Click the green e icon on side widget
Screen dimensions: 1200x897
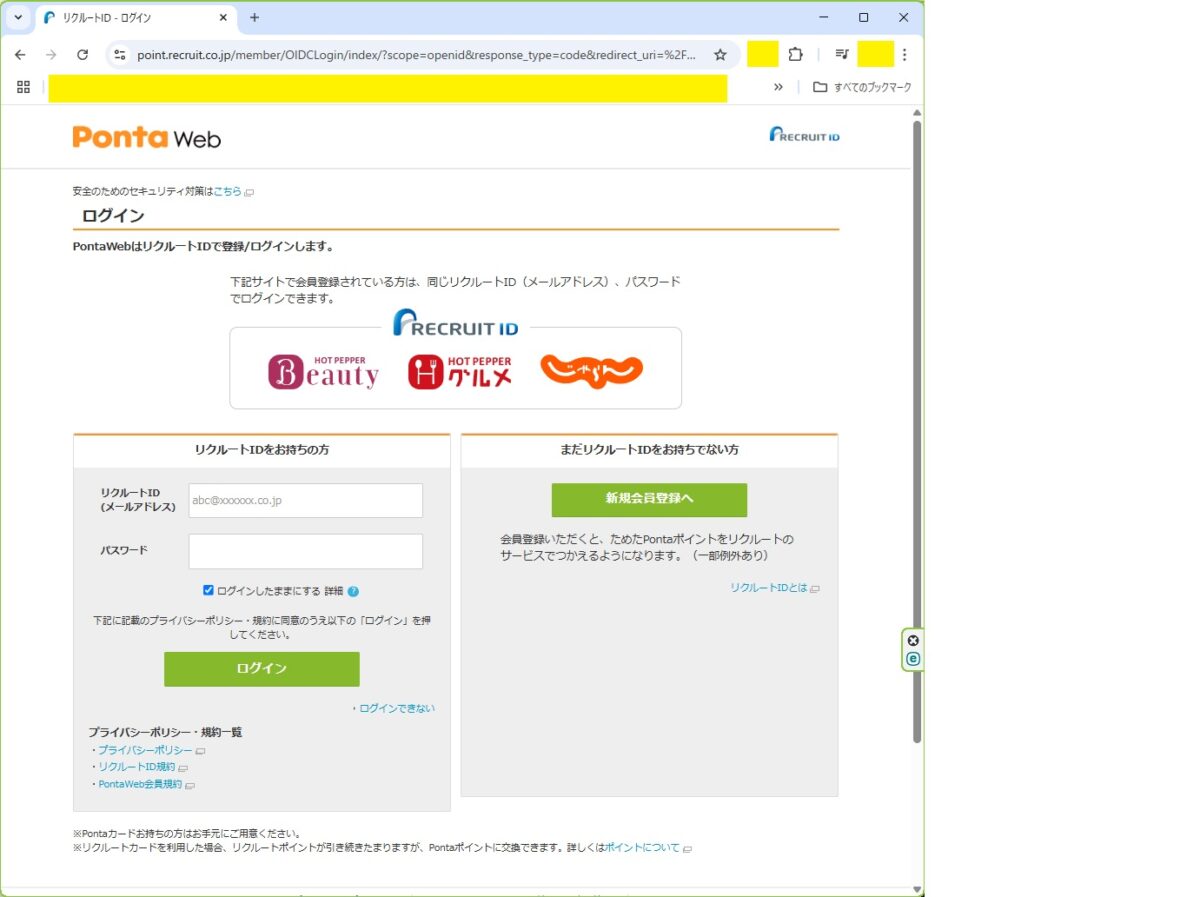(913, 659)
